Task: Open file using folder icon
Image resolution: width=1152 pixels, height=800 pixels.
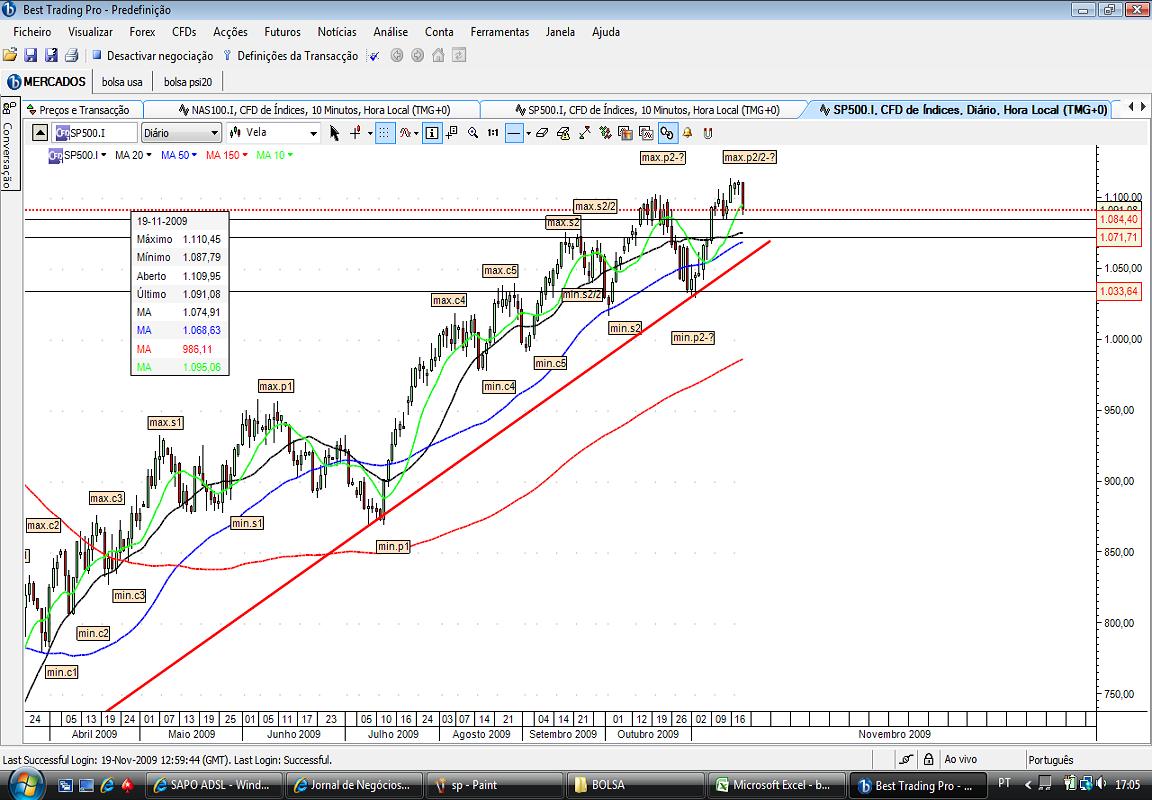Action: (10, 55)
